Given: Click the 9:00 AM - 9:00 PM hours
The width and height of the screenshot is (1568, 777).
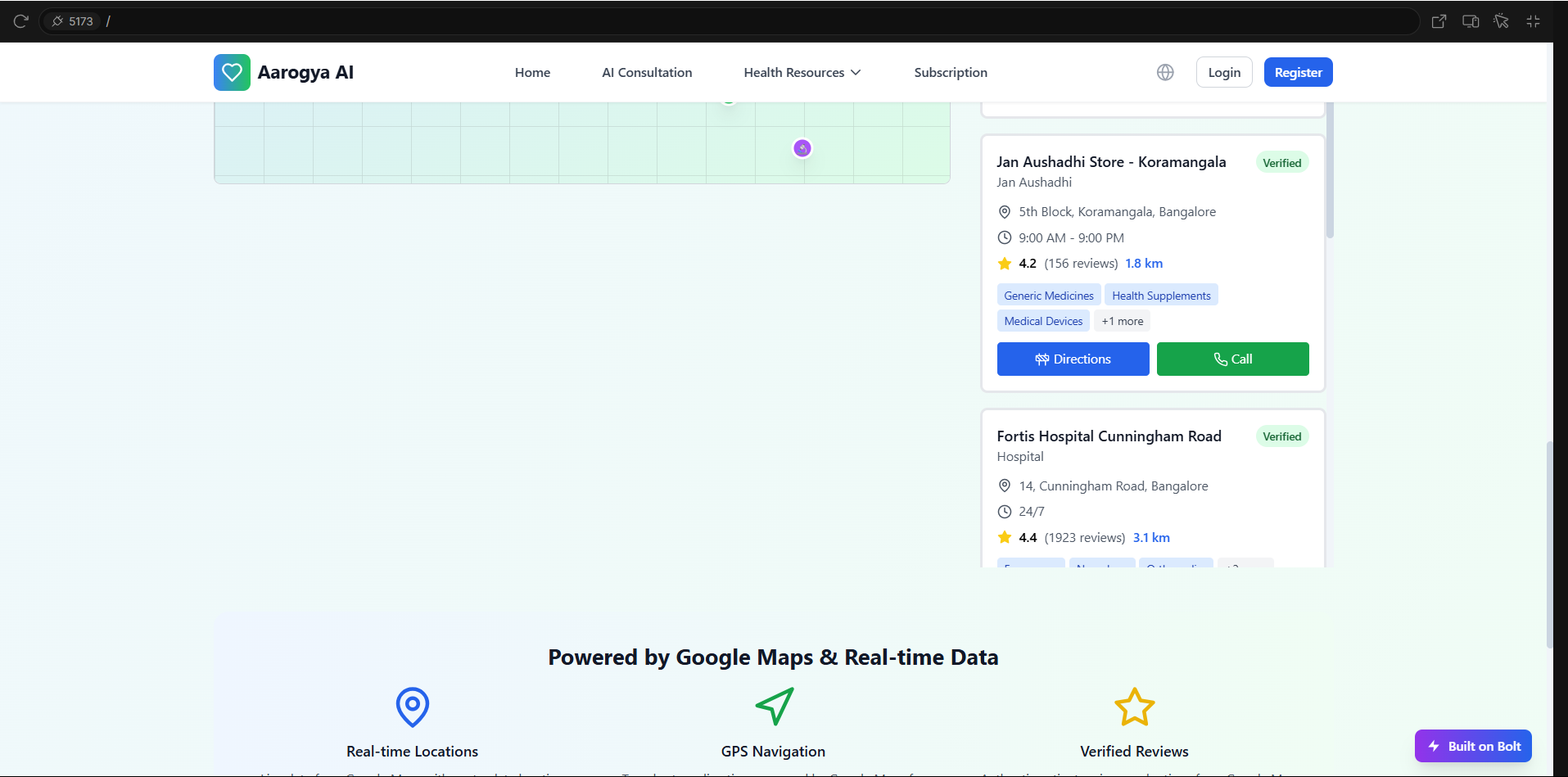Looking at the screenshot, I should click(1071, 238).
